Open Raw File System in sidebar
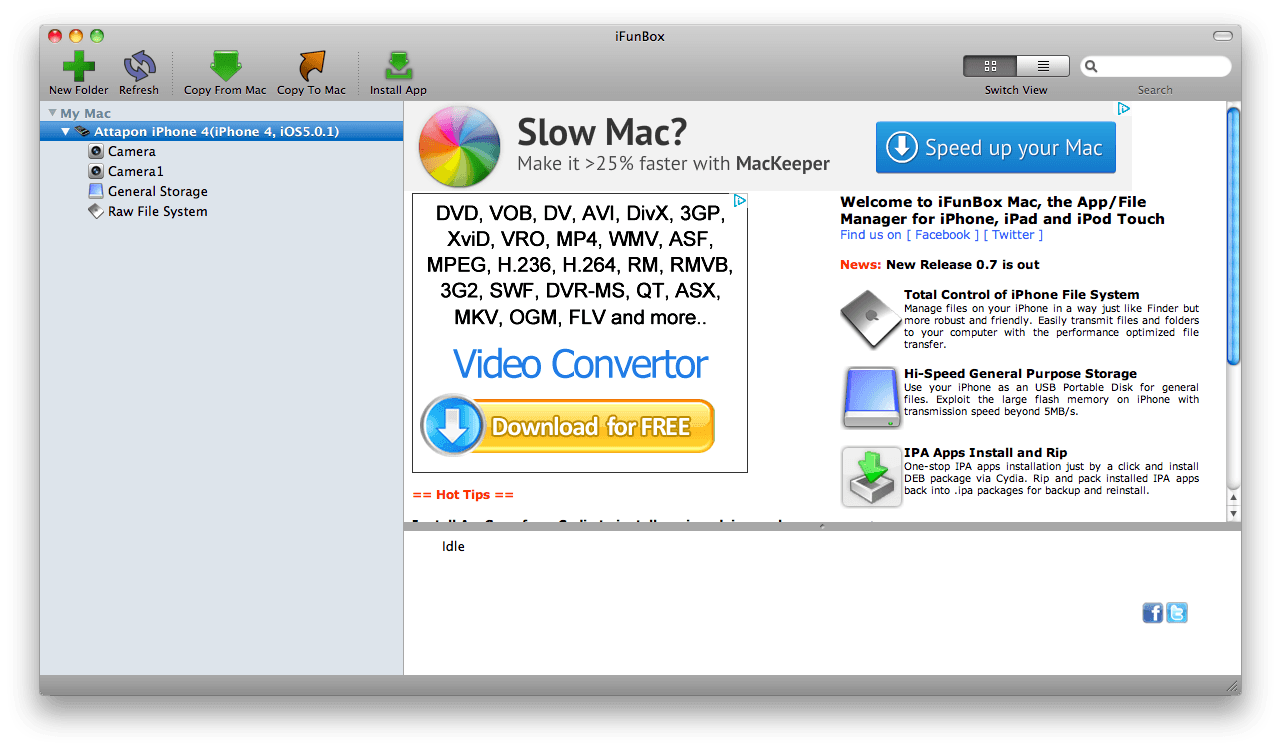This screenshot has height=750, width=1281. click(x=158, y=211)
